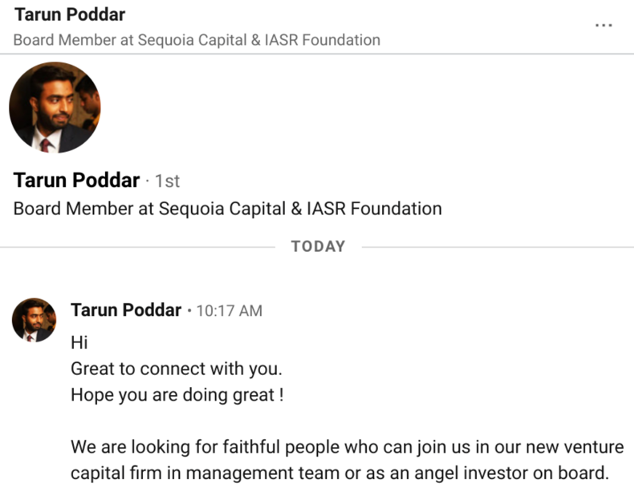Click Tarun Poddar's large profile photo
The image size is (634, 494).
(x=54, y=108)
